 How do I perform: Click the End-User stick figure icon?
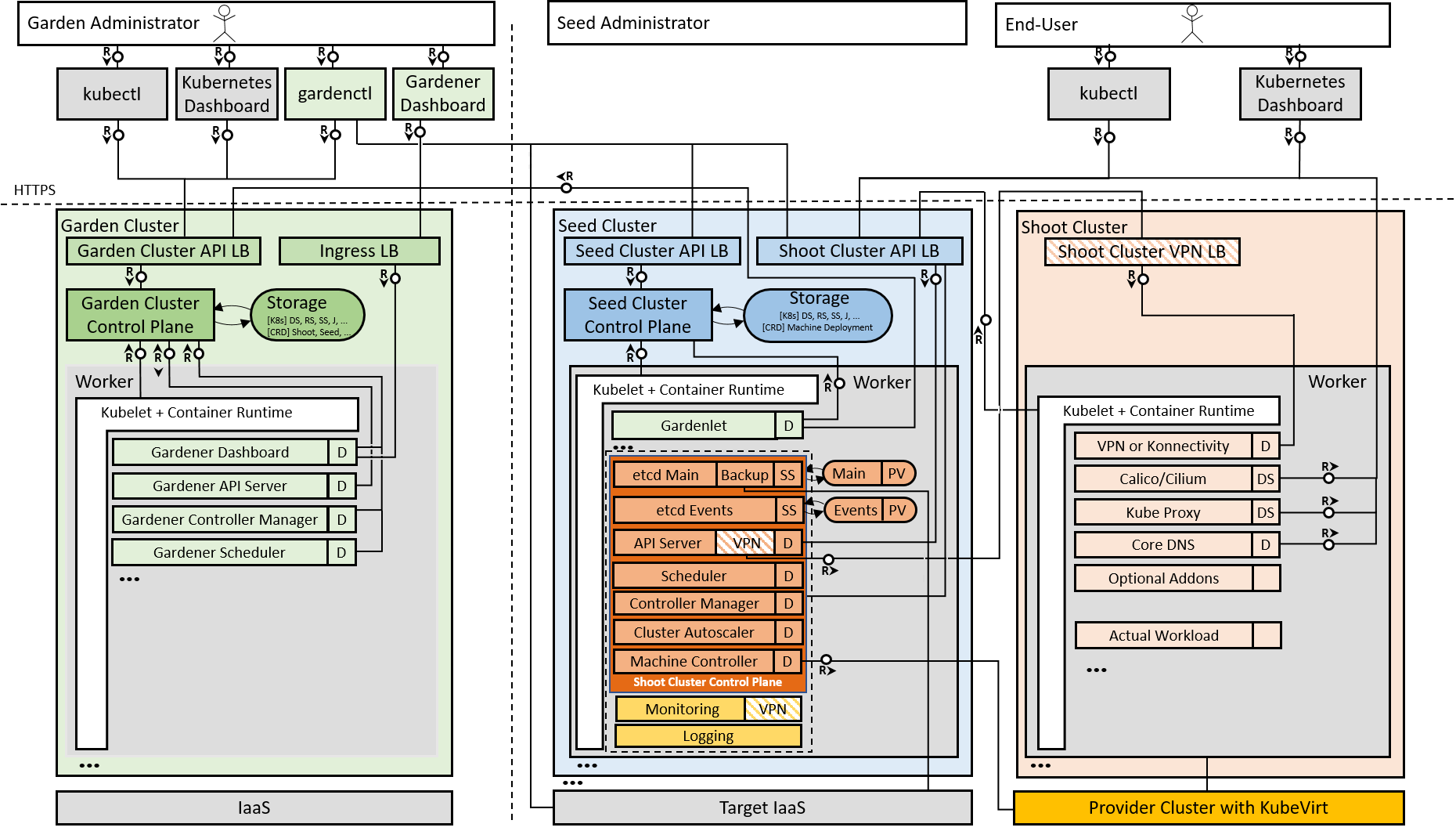[x=1191, y=23]
